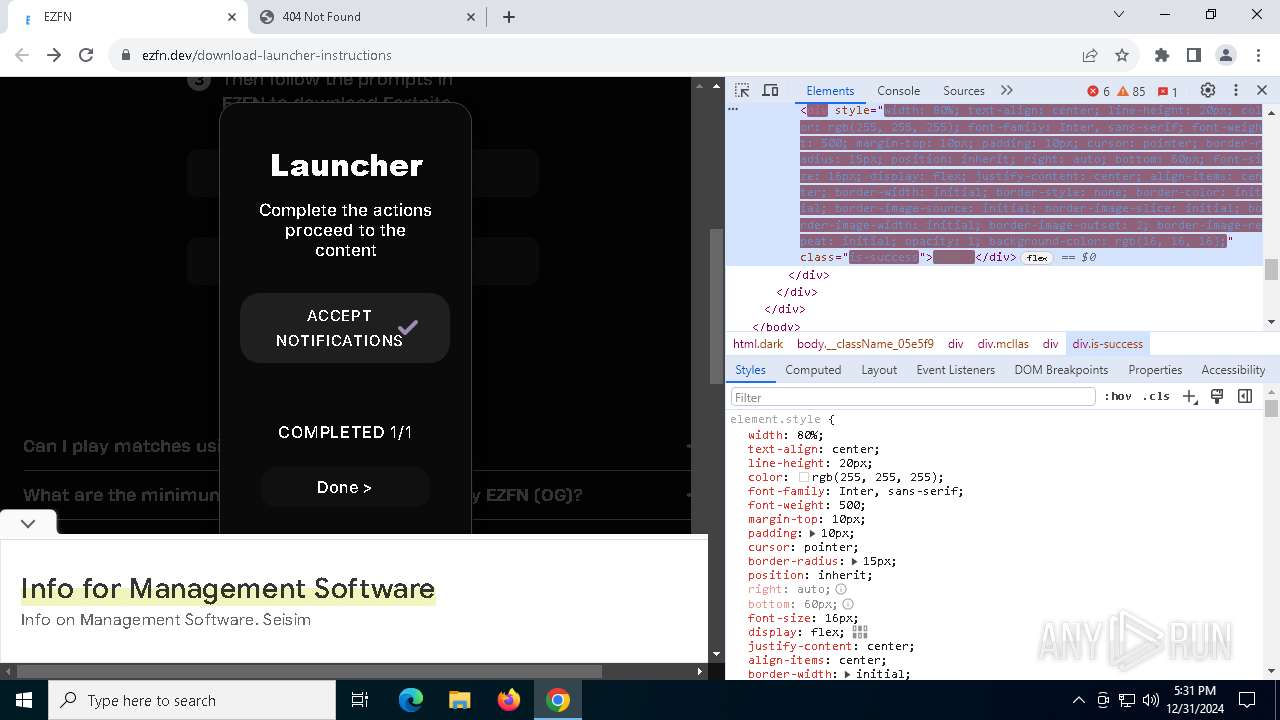Open Firefox from the taskbar
This screenshot has width=1280, height=720.
(508, 700)
